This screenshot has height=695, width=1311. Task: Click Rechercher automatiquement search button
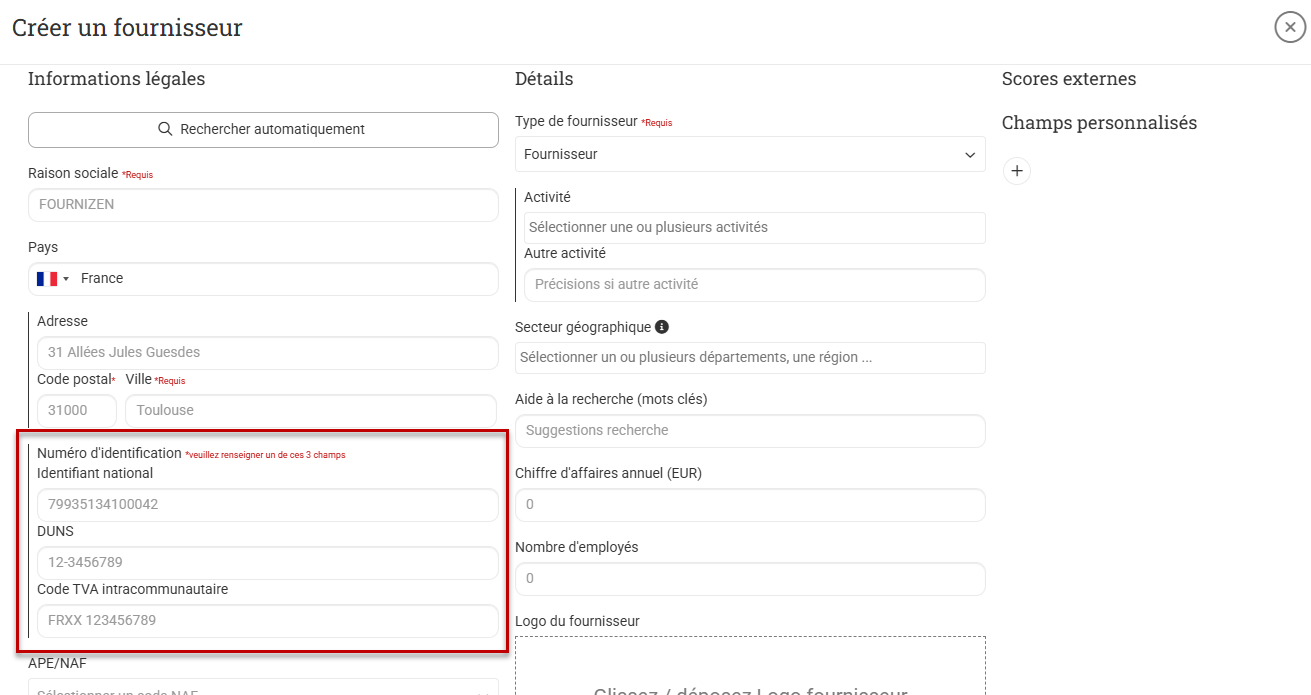[x=263, y=130]
